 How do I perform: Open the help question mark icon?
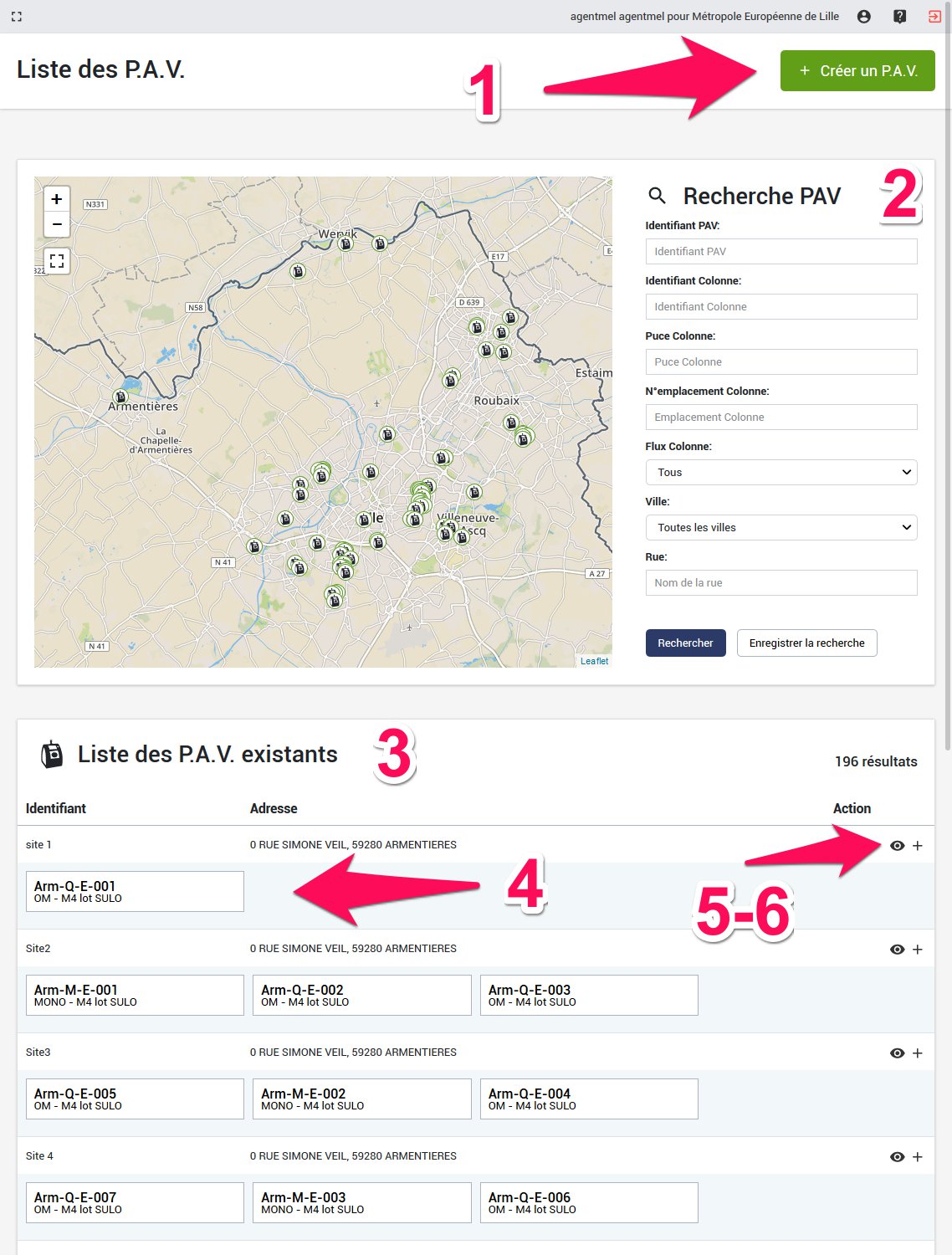click(899, 16)
